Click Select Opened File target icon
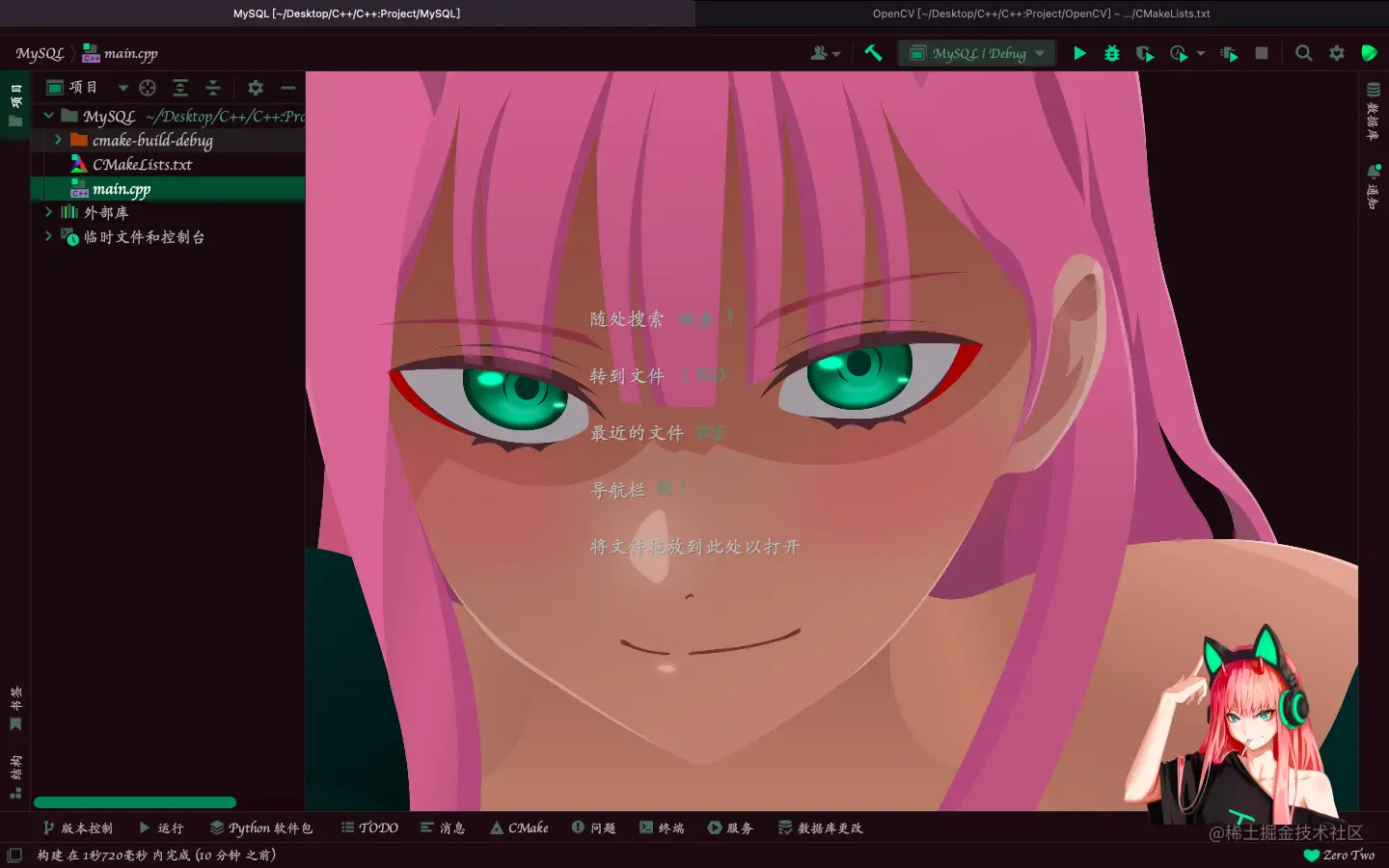The image size is (1389, 868). (x=148, y=88)
